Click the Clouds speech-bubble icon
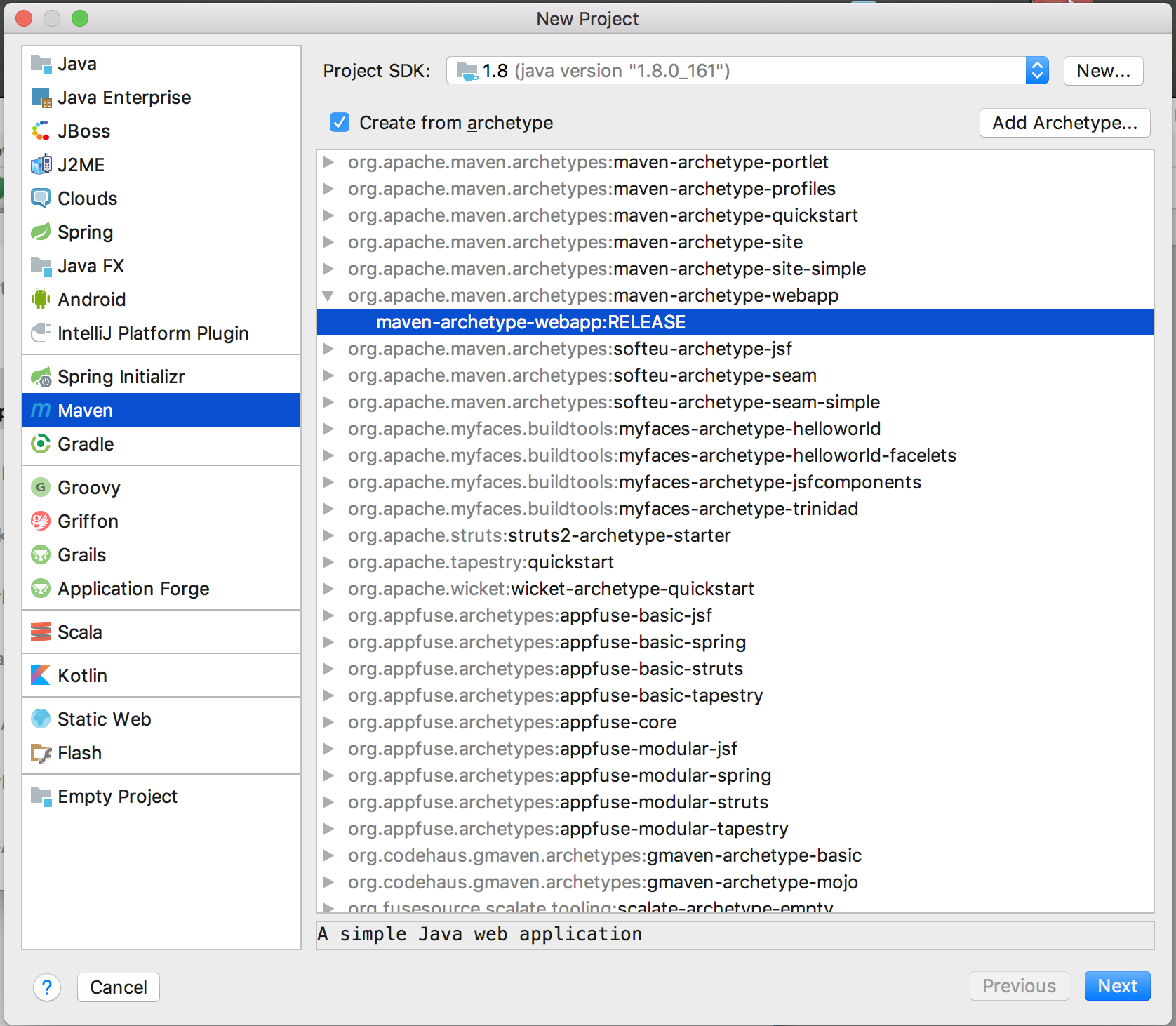The image size is (1176, 1026). (x=41, y=199)
